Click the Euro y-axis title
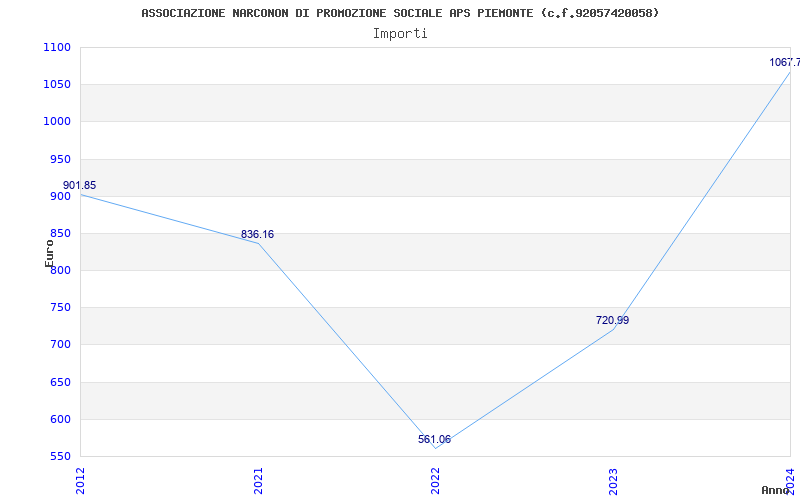The image size is (800, 500). pos(49,253)
